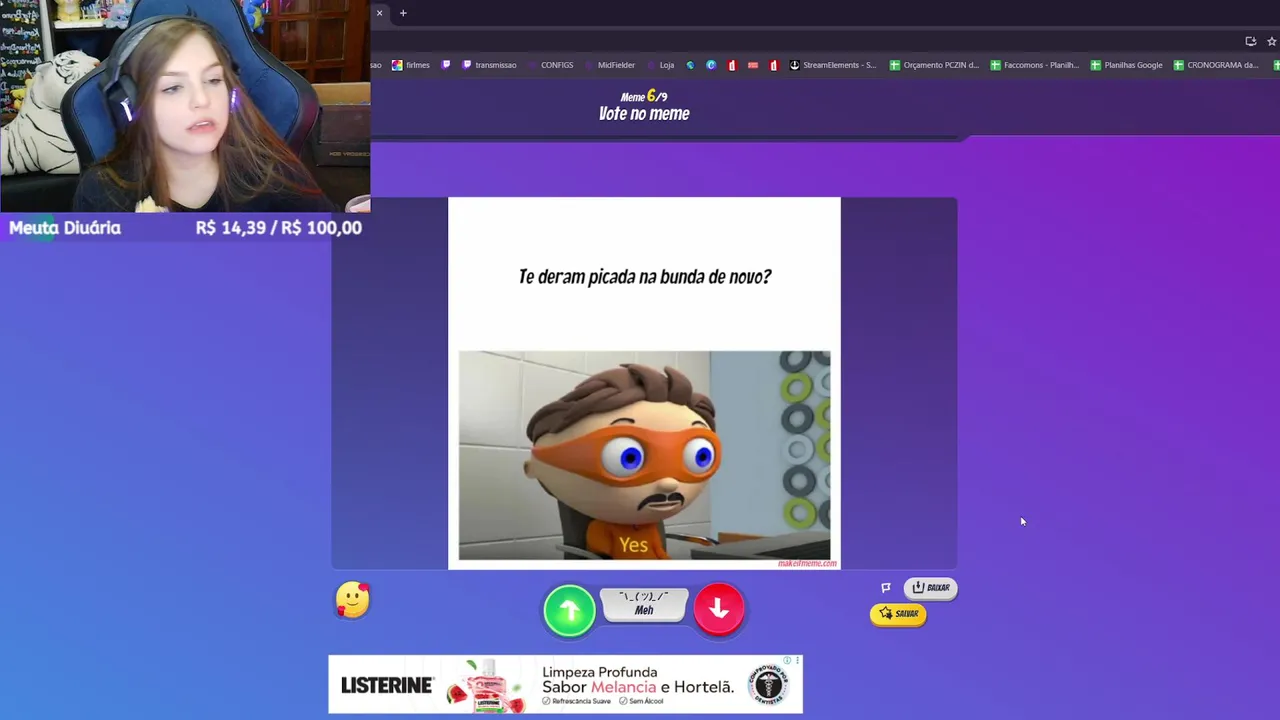
Task: Open the Orçamento PCZIN spreadsheet bookmark
Action: tap(934, 65)
